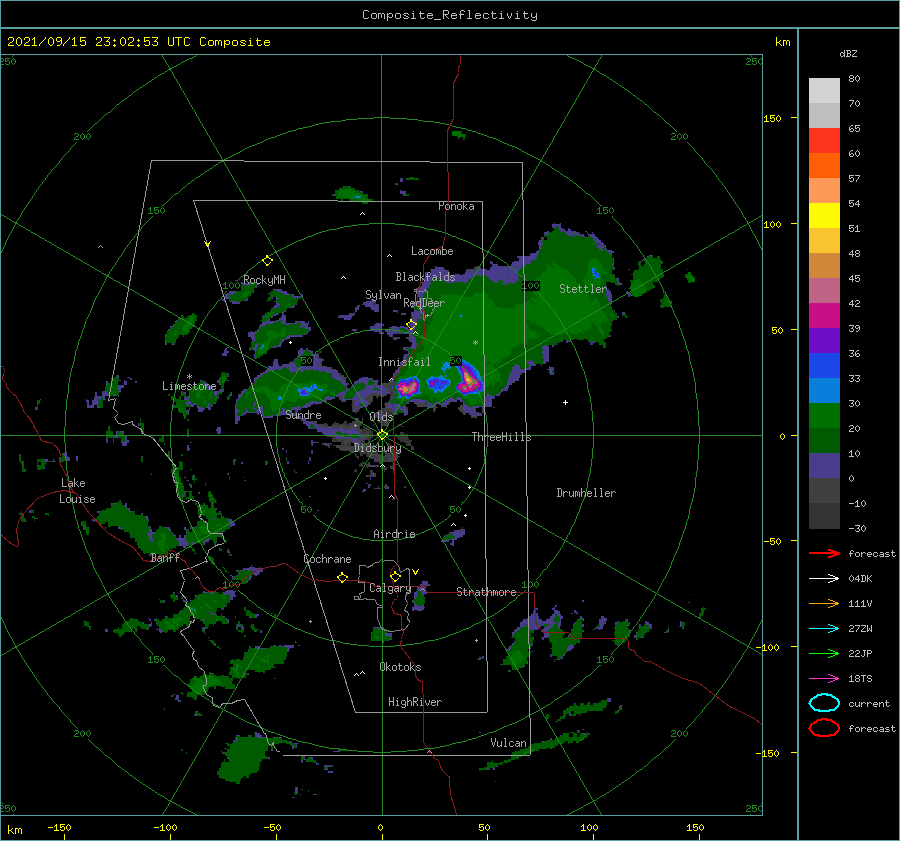This screenshot has height=841, width=900.
Task: Click yellow marker near RockyMH
Action: pos(267,261)
